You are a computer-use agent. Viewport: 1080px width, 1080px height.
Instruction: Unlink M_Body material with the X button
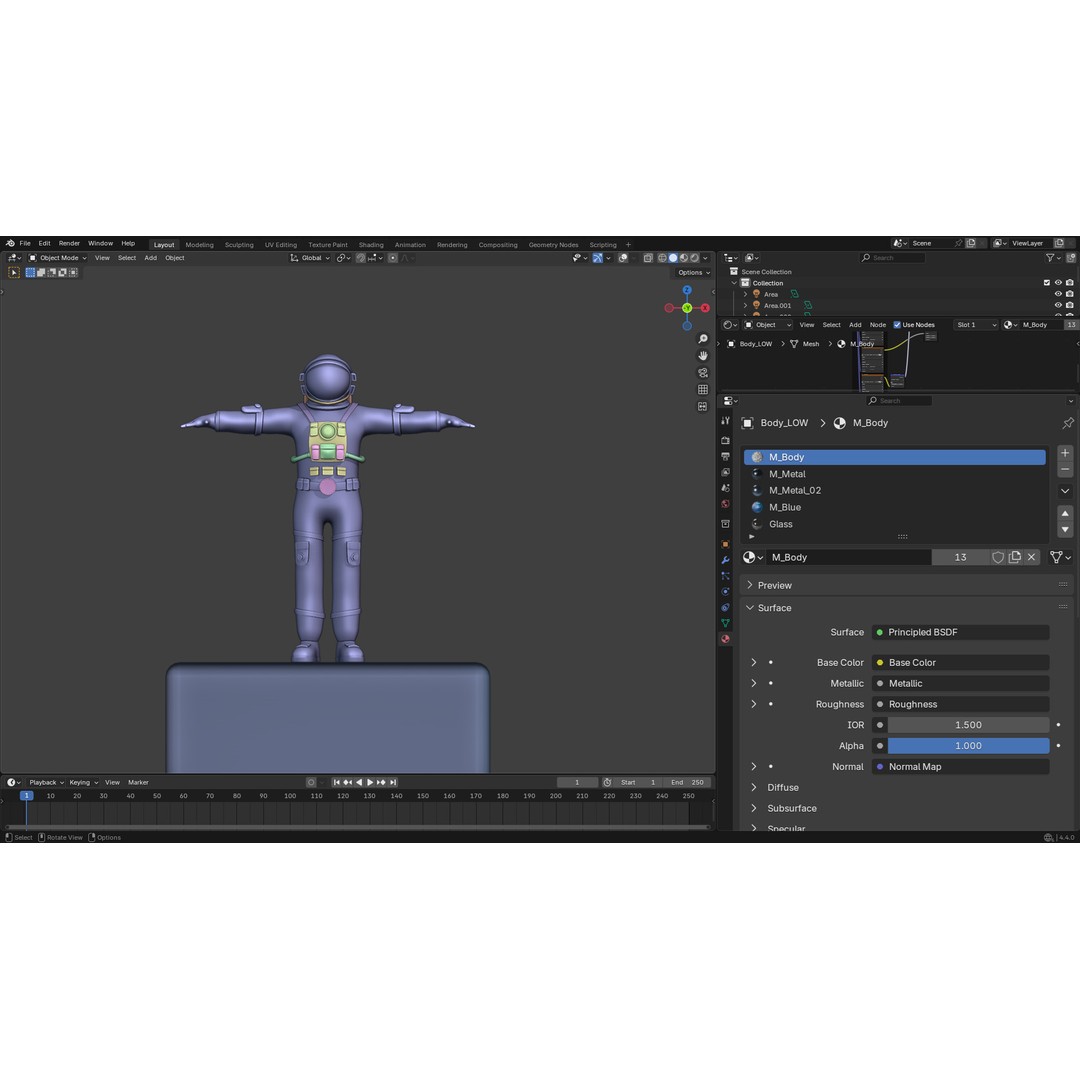1031,557
